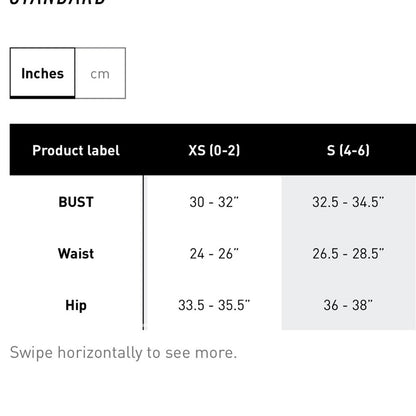Viewport: 416px width, 416px height.
Task: Click XS bust value 30 - 32"
Action: [x=214, y=202]
